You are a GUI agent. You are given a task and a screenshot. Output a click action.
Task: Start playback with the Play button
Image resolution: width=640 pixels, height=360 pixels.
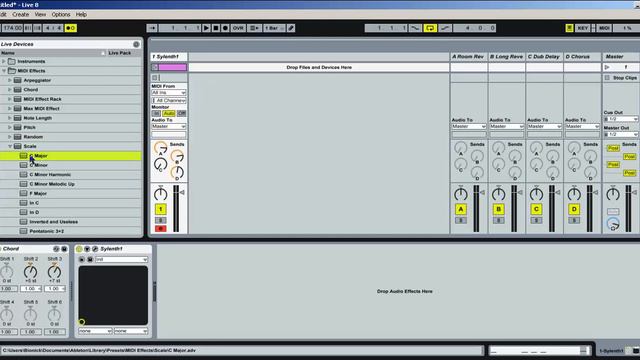tap(206, 28)
